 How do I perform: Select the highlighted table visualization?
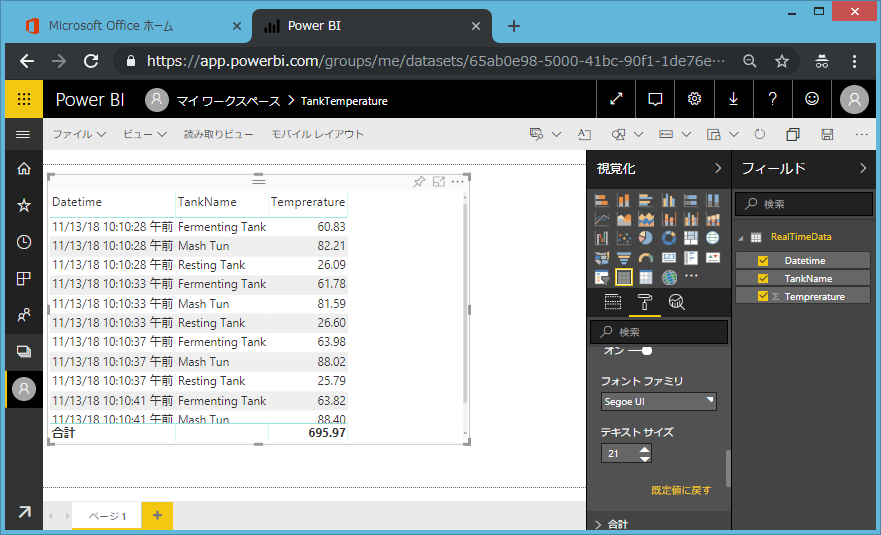(x=624, y=277)
